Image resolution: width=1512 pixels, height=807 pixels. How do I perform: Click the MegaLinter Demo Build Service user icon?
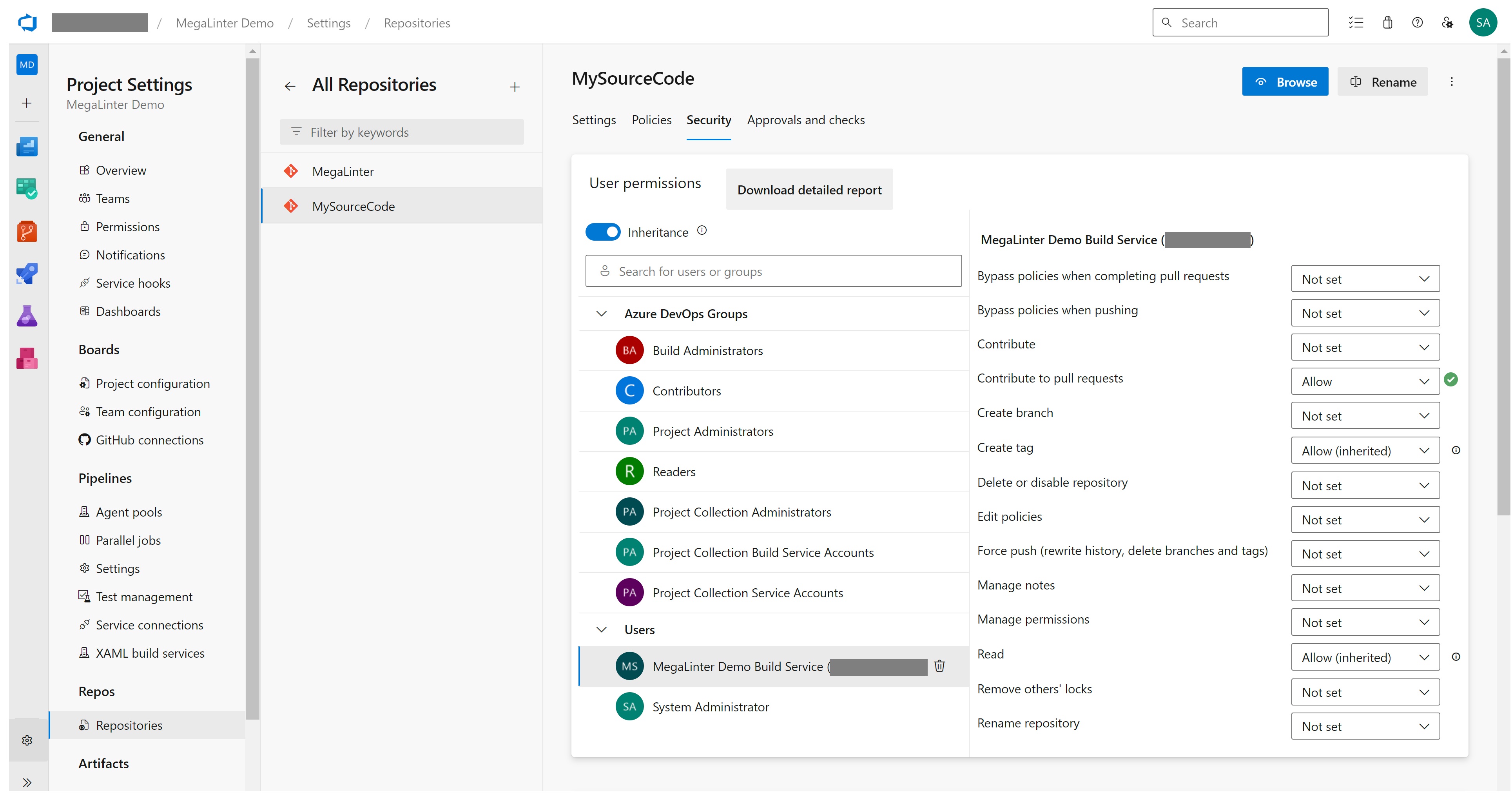(628, 666)
